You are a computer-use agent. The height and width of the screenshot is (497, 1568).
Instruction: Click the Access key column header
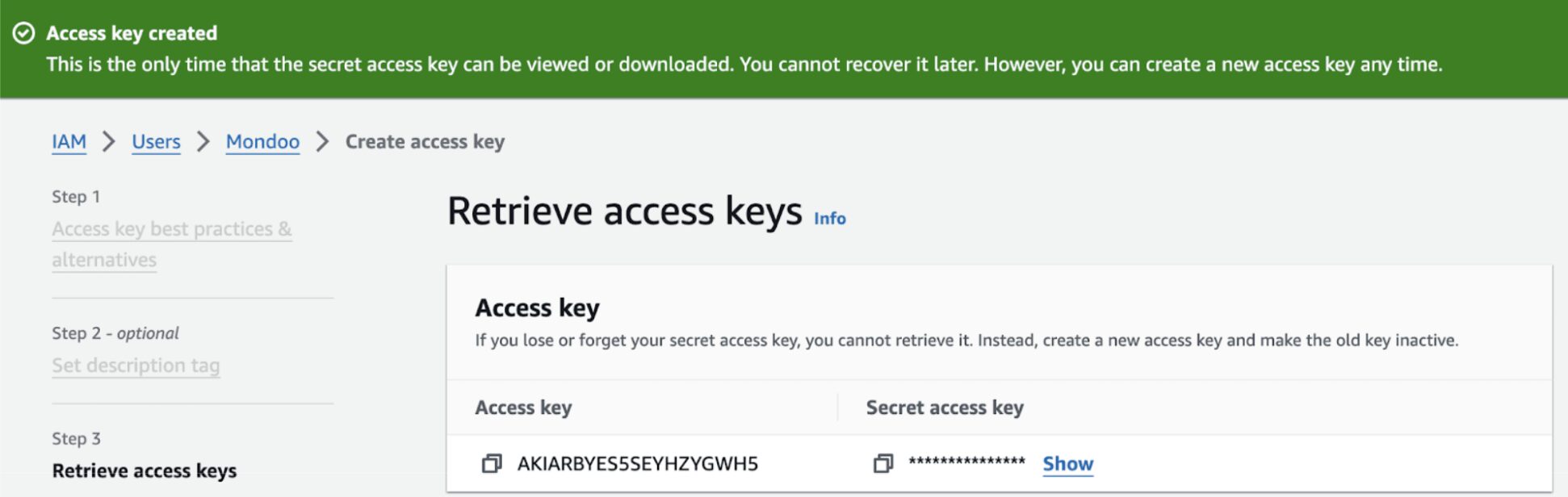tap(523, 407)
